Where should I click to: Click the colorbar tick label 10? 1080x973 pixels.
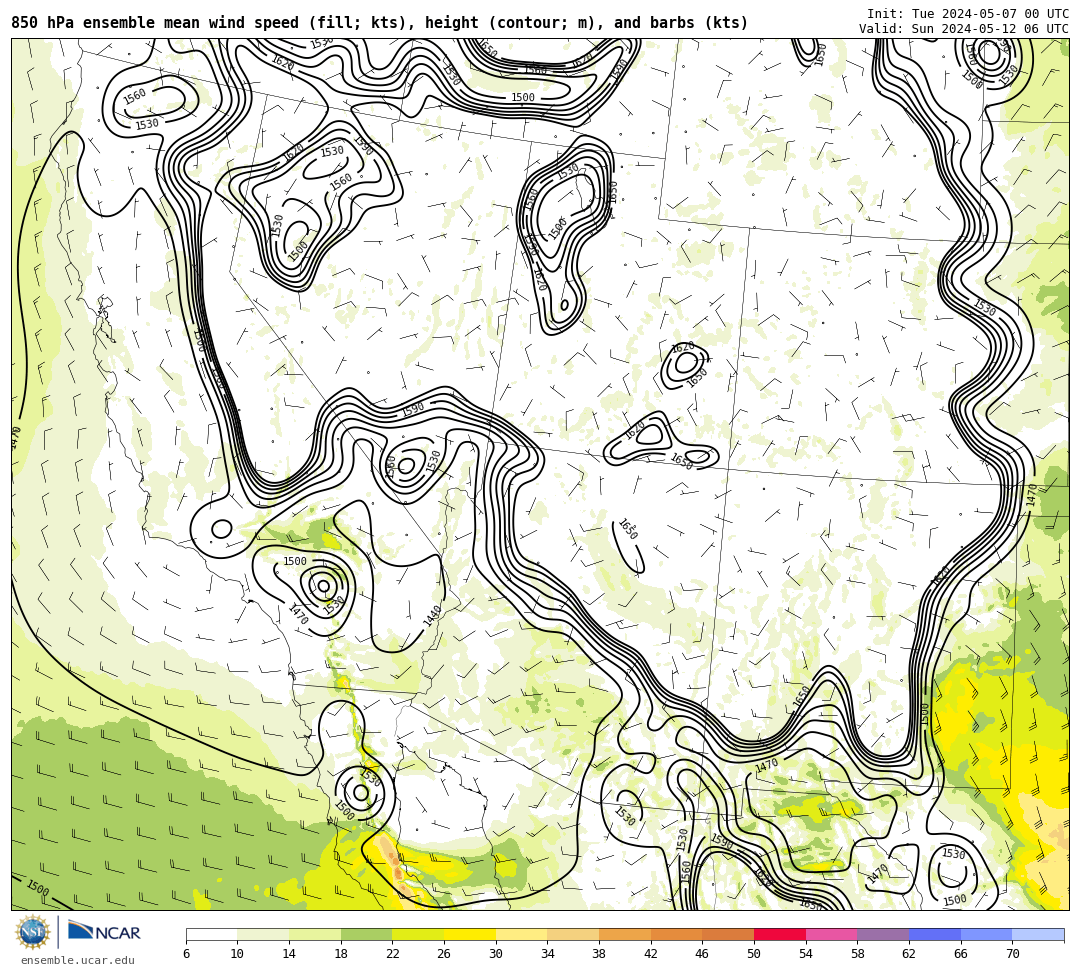[237, 954]
